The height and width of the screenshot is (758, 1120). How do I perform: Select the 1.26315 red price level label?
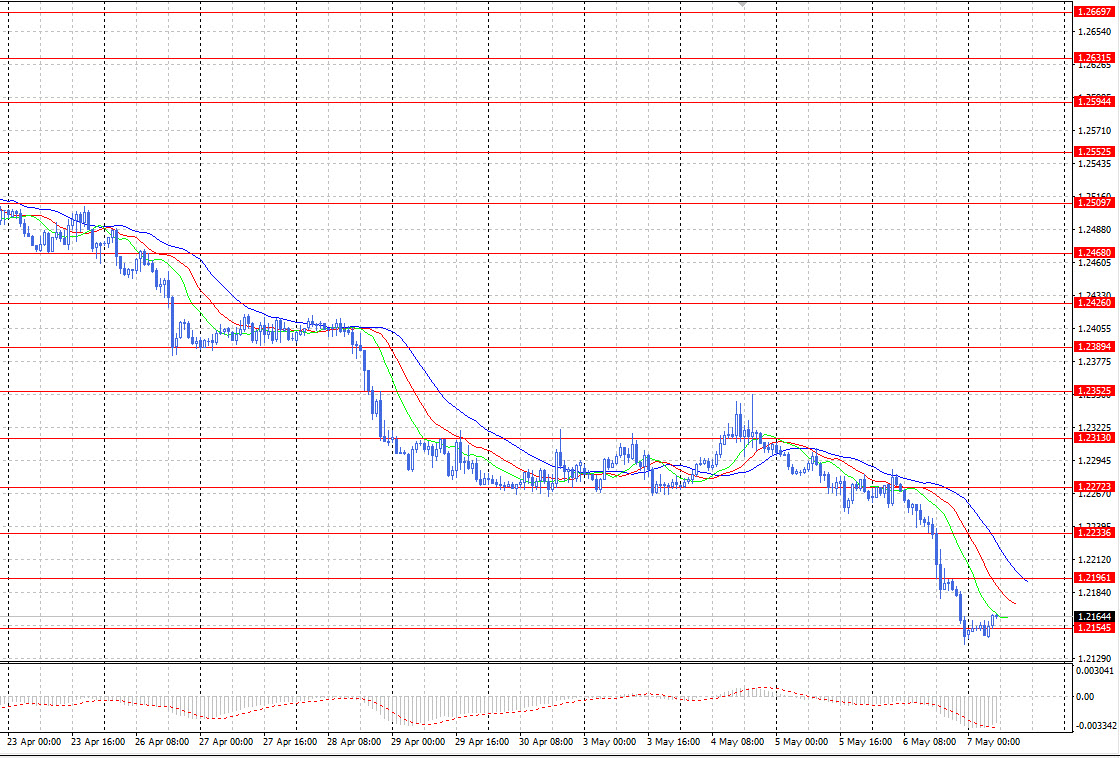[1094, 58]
